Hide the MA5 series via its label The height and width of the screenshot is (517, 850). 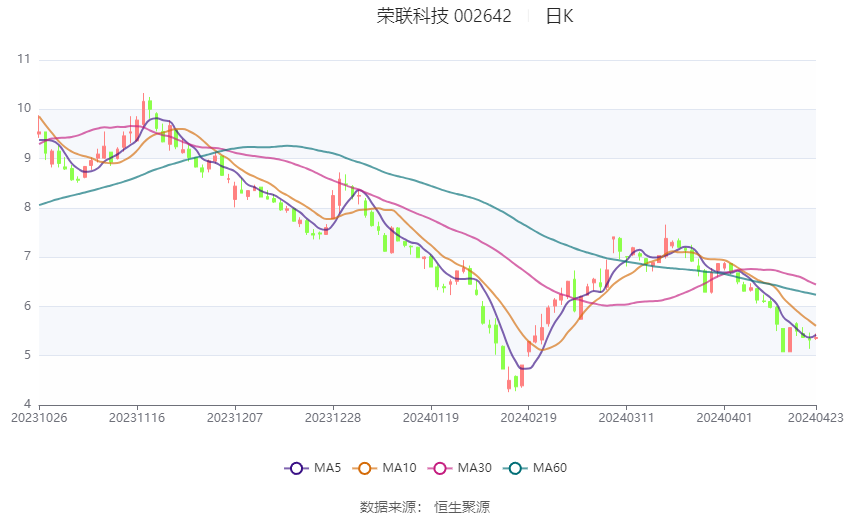(x=327, y=467)
